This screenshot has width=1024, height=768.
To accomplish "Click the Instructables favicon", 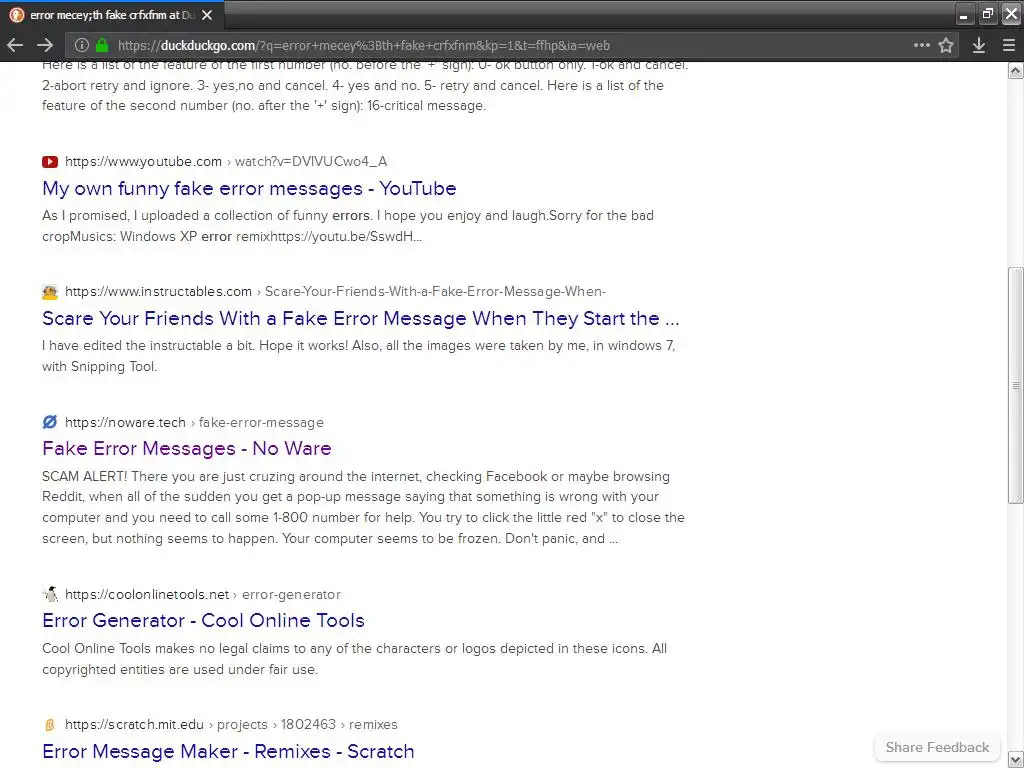I will coord(50,292).
